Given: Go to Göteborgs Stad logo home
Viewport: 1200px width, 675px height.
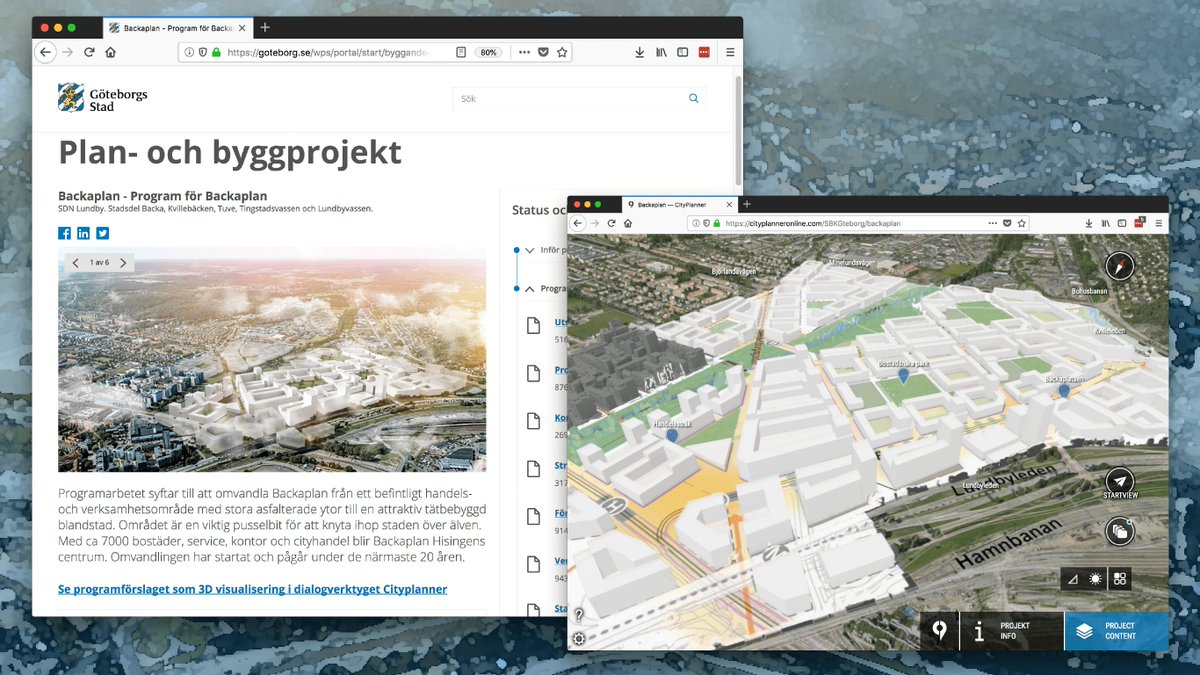Looking at the screenshot, I should coord(103,98).
